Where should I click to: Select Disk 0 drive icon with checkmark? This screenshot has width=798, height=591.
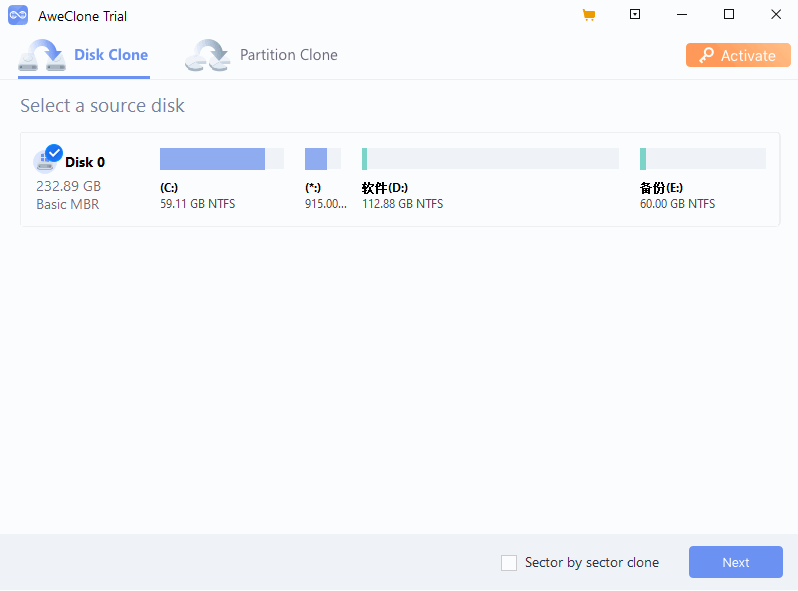[x=48, y=159]
